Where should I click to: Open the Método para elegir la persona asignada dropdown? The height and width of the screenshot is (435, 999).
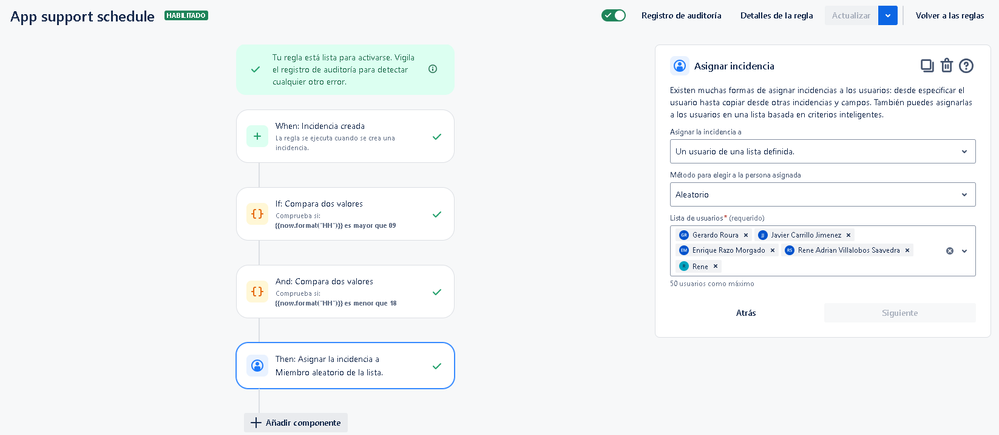coord(823,194)
